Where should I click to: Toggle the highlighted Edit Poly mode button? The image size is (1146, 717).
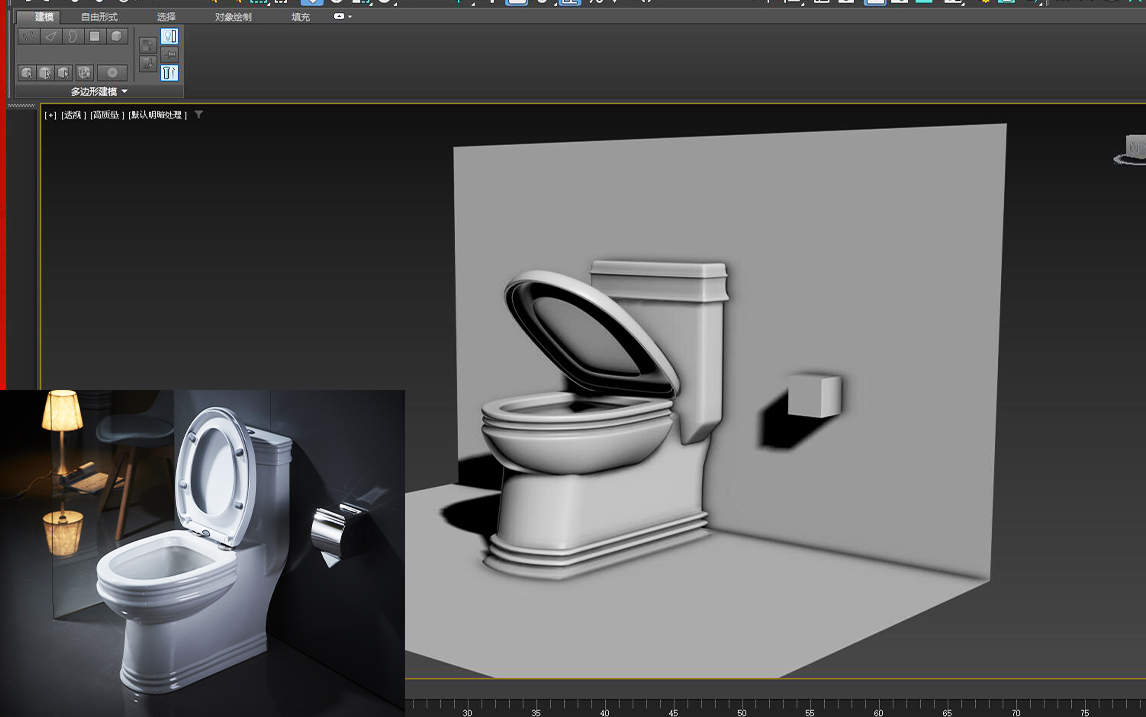coord(167,71)
